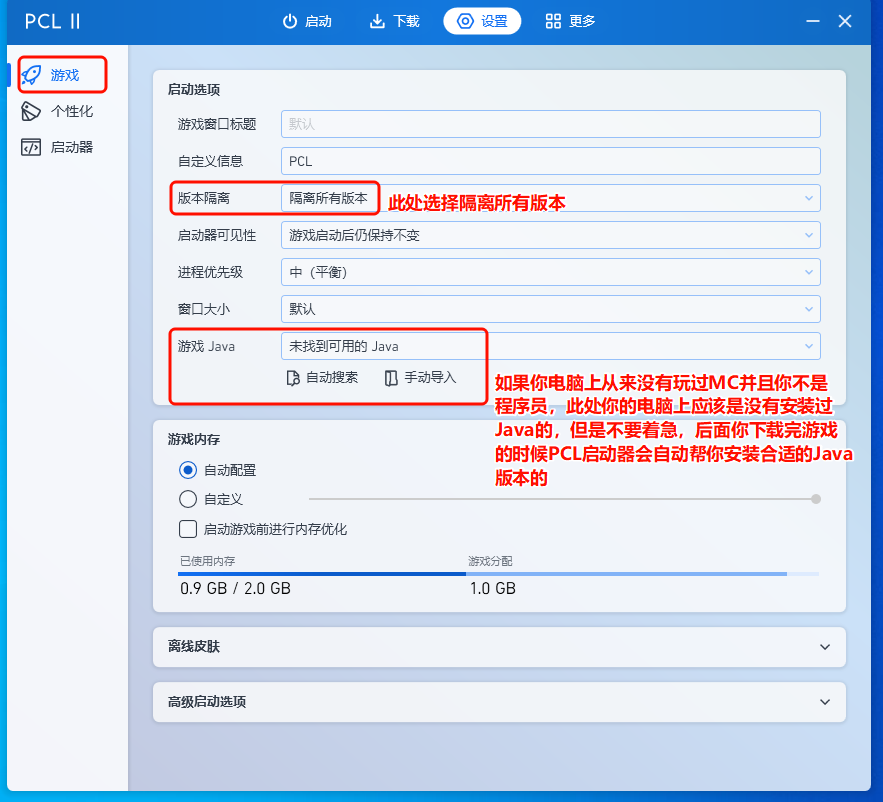This screenshot has height=802, width=883.
Task: Click the 自定义信息 text field
Action: click(550, 161)
